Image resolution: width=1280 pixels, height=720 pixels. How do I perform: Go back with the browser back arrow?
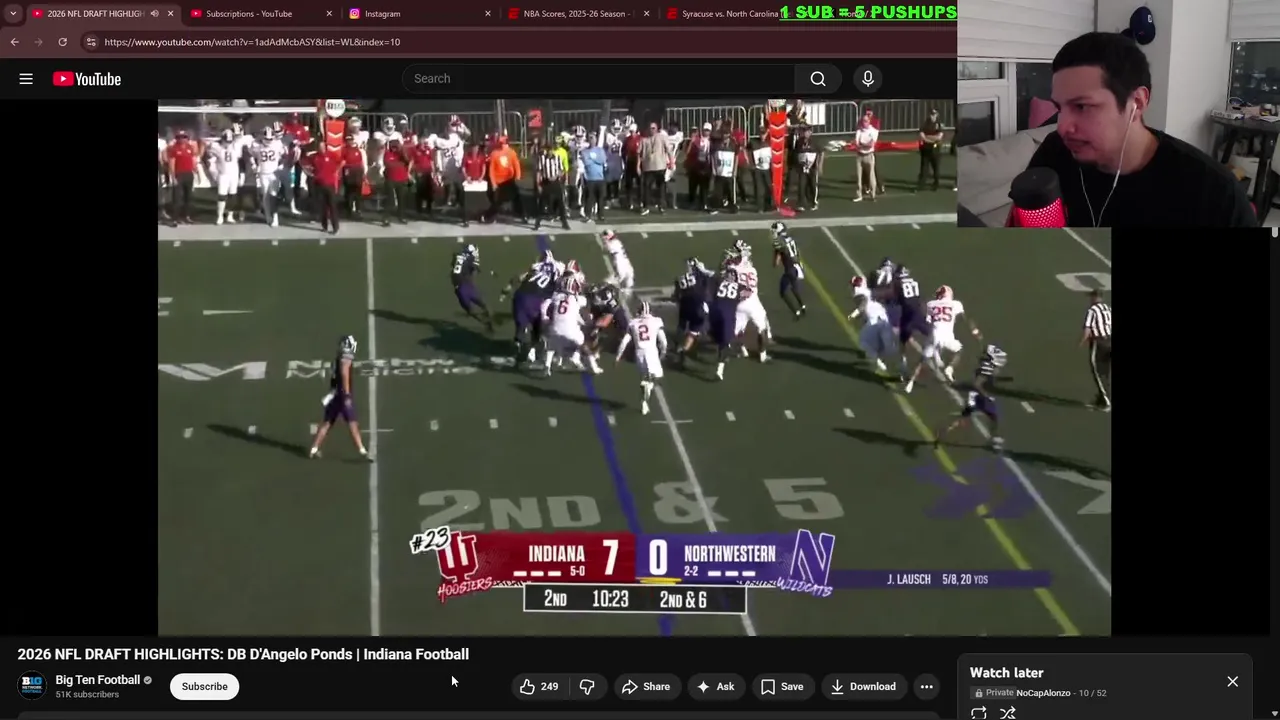point(14,42)
